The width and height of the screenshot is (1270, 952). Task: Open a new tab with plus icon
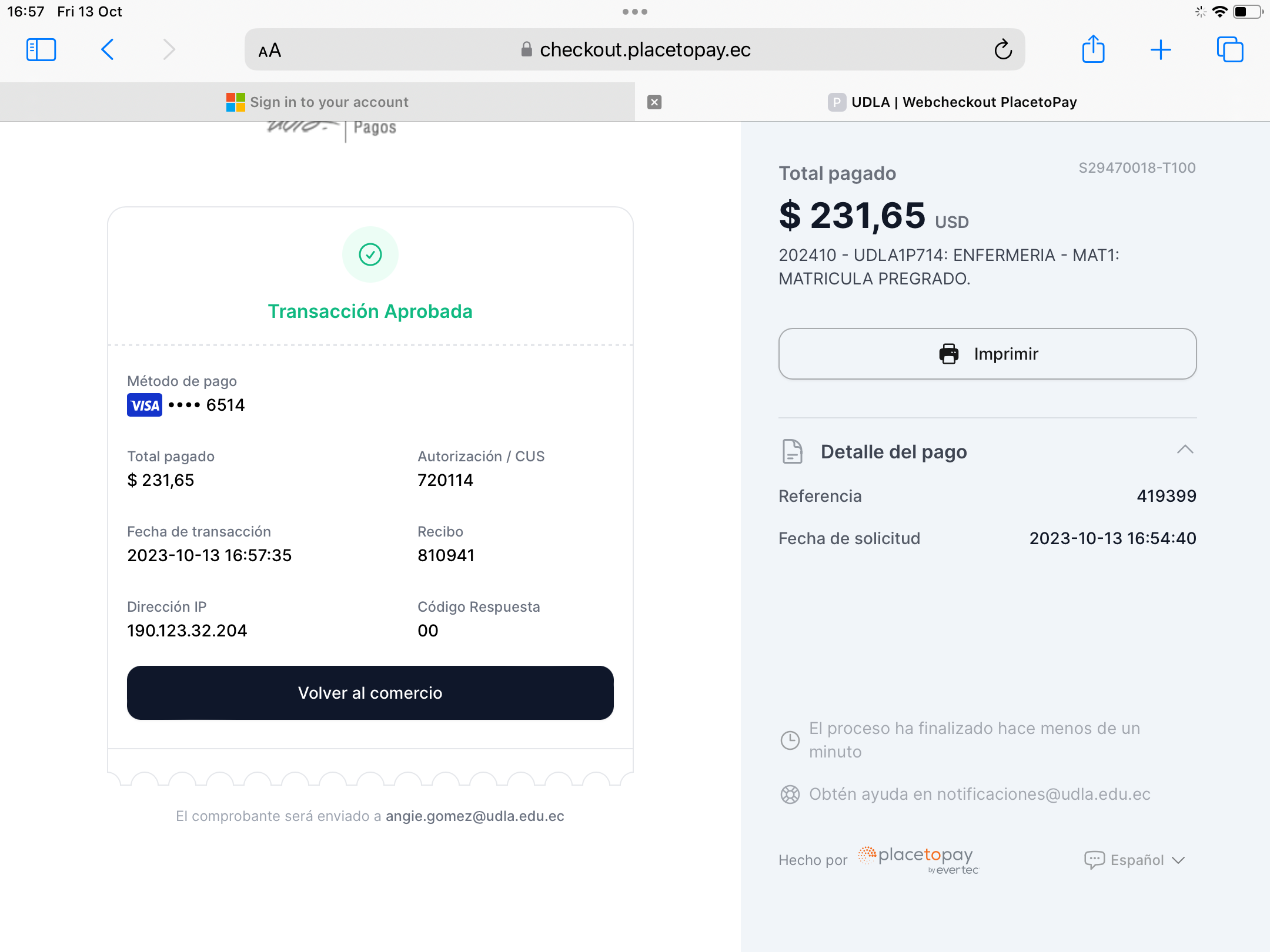(x=1161, y=50)
